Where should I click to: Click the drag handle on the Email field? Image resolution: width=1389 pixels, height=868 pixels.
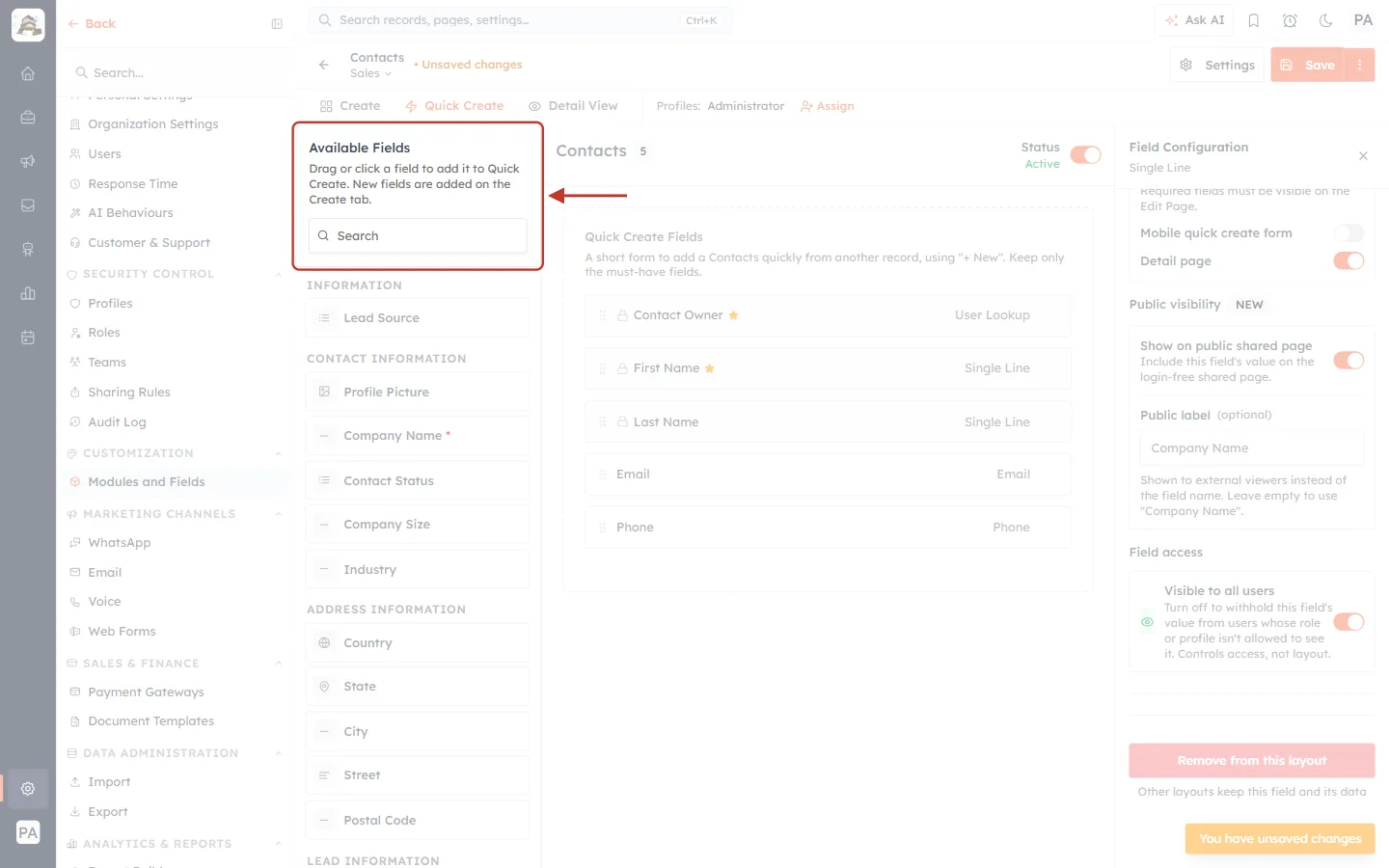[603, 475]
